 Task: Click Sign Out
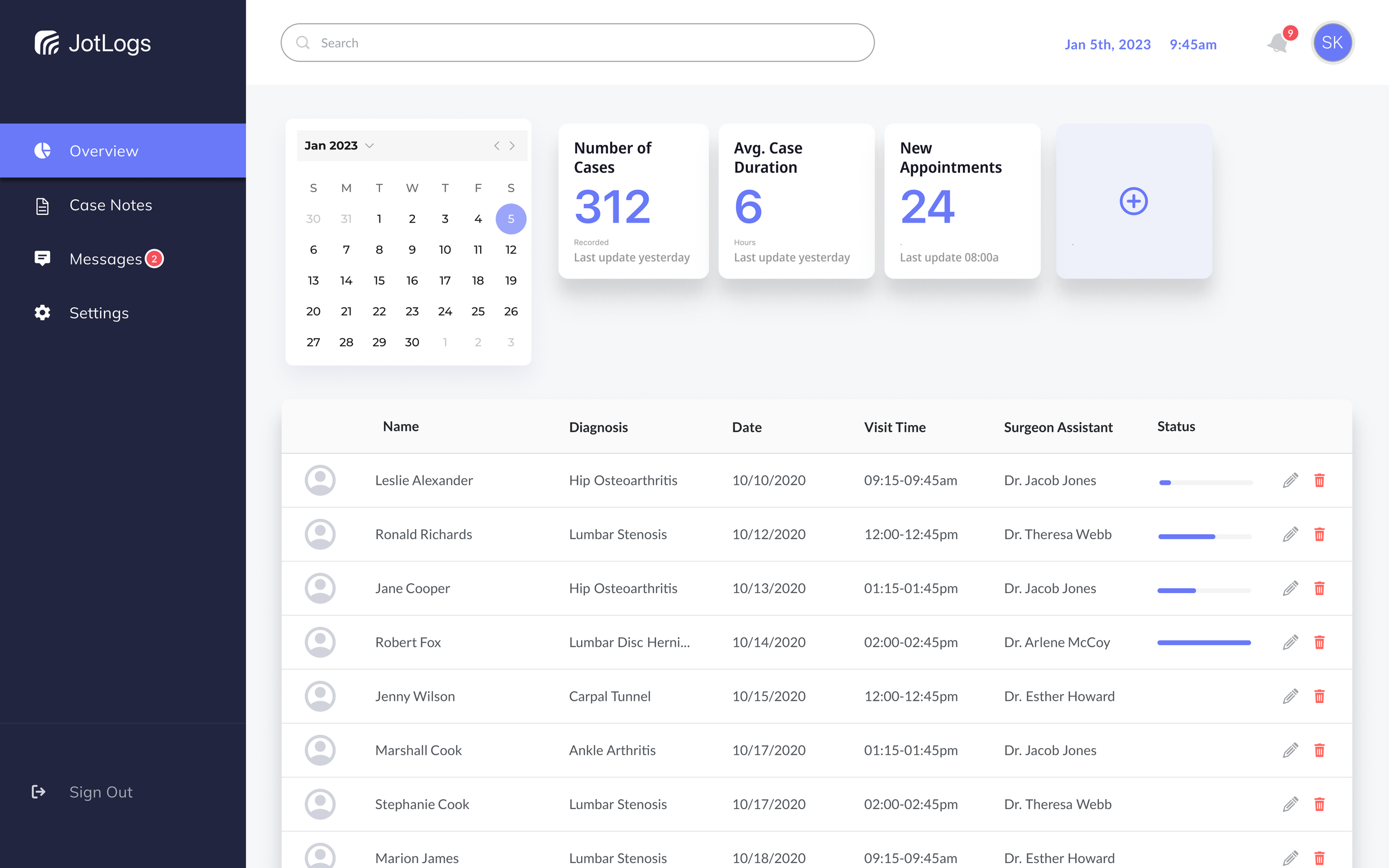(x=101, y=792)
